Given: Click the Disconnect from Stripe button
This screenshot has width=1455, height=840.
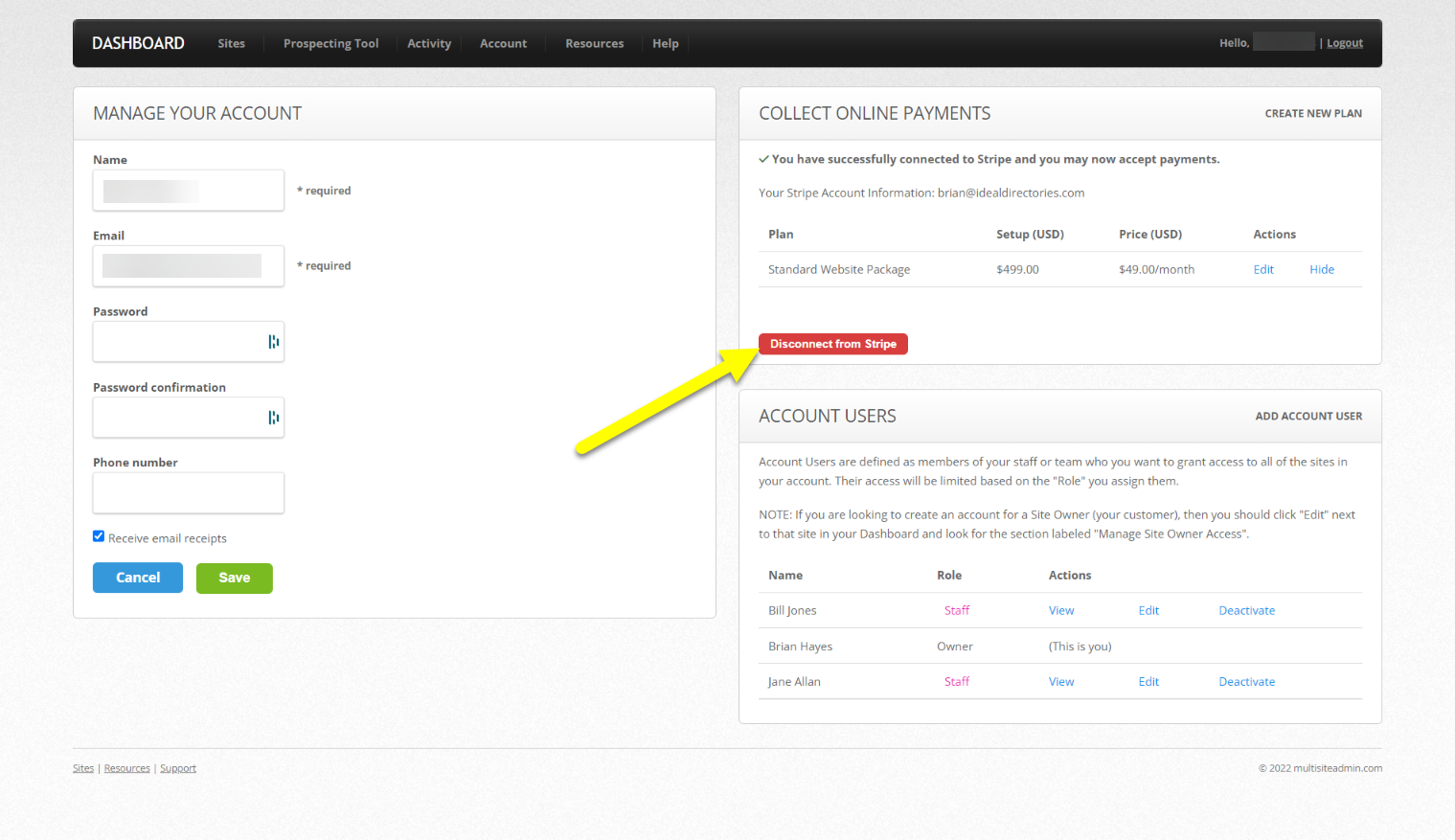Looking at the screenshot, I should (833, 344).
